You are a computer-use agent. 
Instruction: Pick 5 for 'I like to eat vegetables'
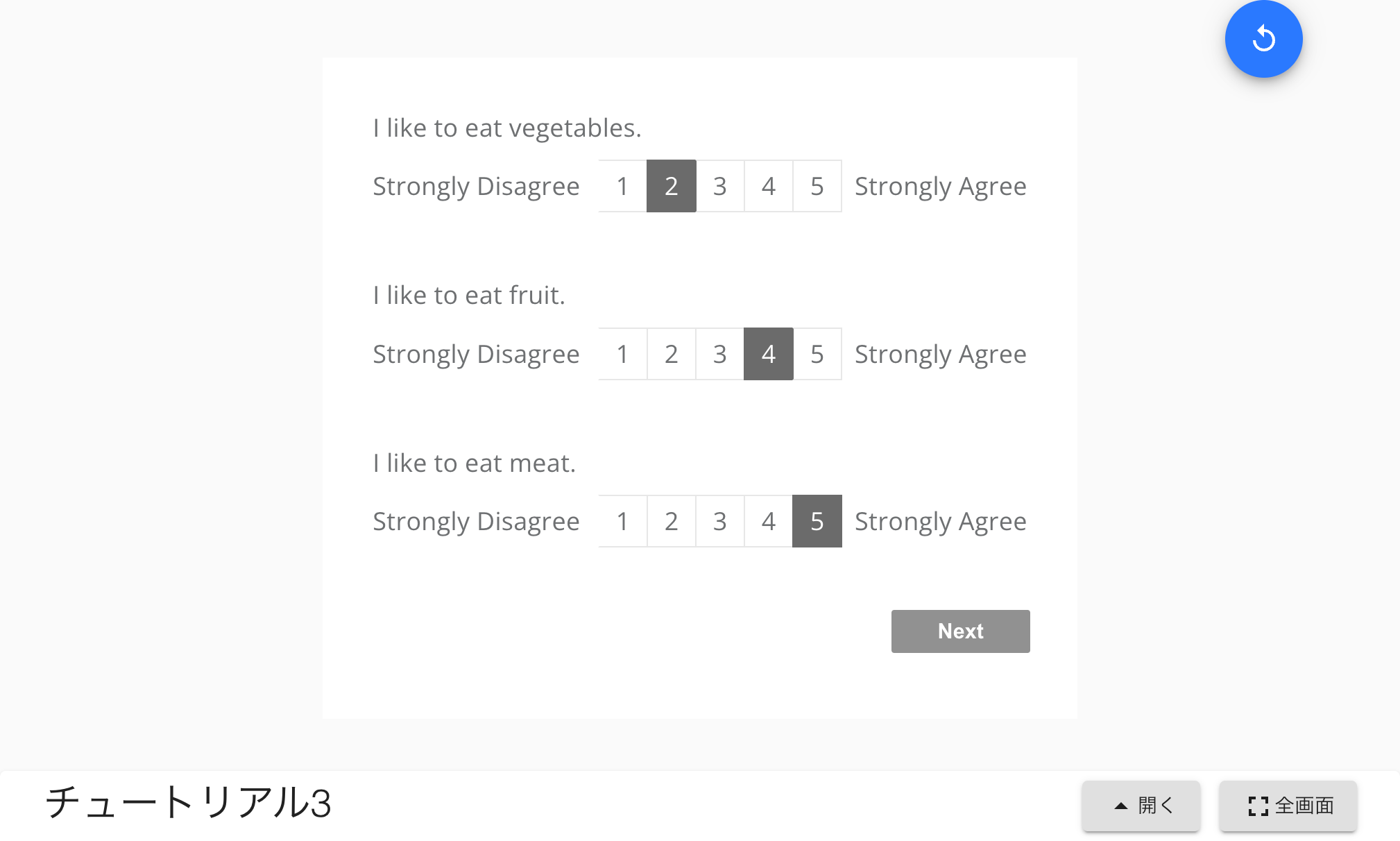tap(817, 186)
